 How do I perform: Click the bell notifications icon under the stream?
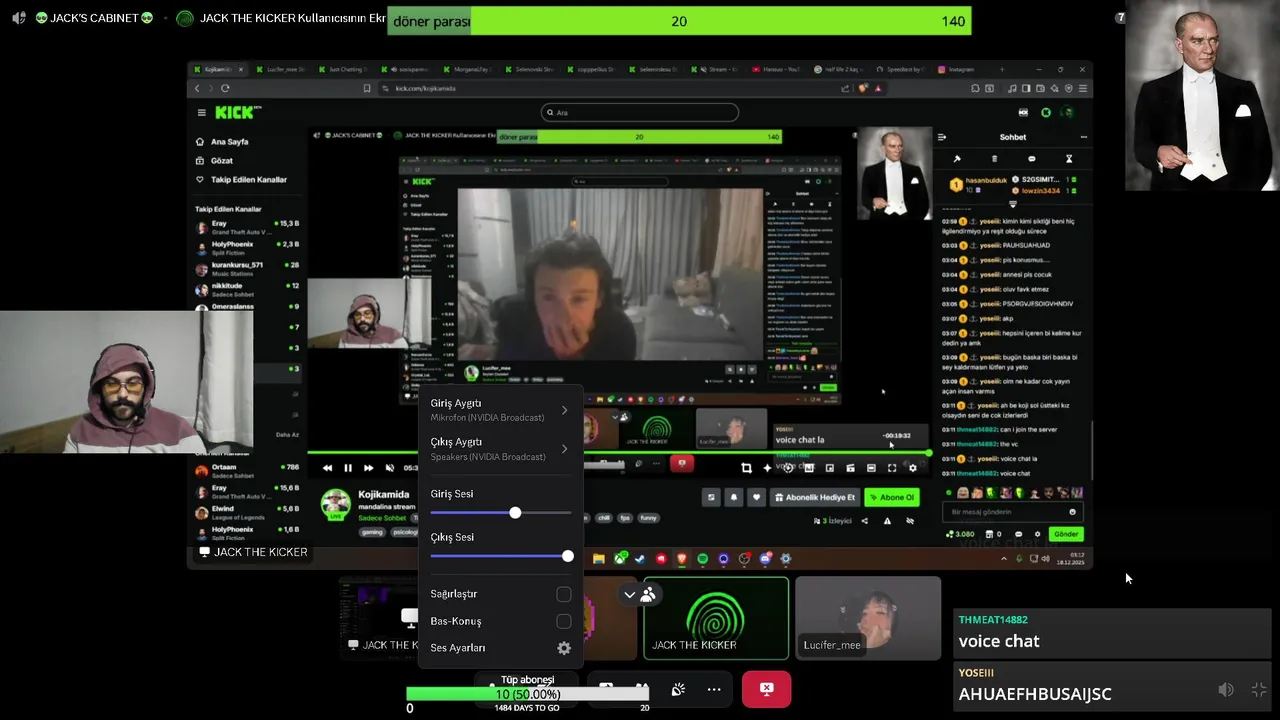pos(734,497)
